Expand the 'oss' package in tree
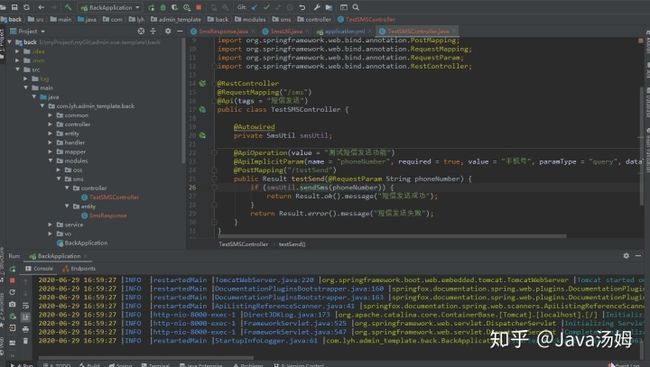This screenshot has height=367, width=650. 58,170
